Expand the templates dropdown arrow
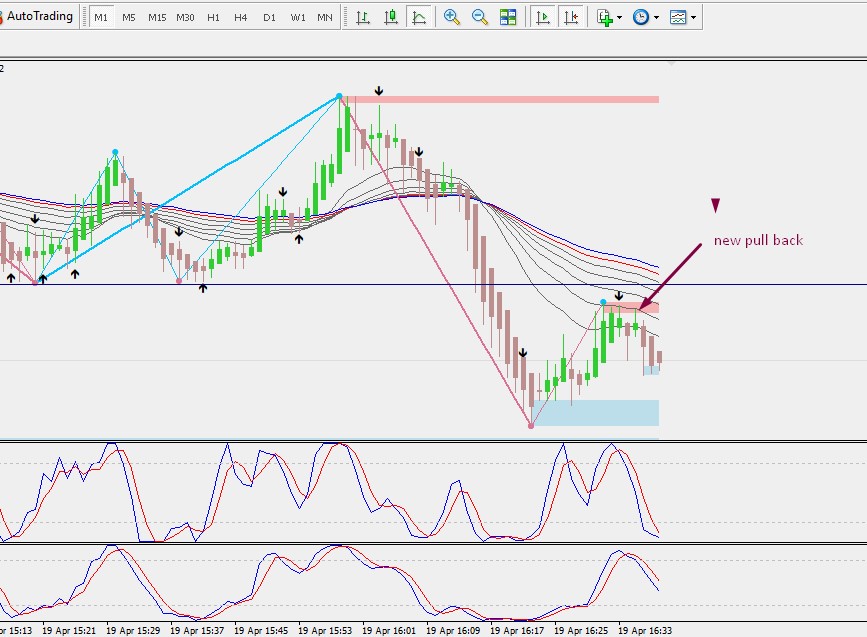867x637 pixels. click(693, 18)
